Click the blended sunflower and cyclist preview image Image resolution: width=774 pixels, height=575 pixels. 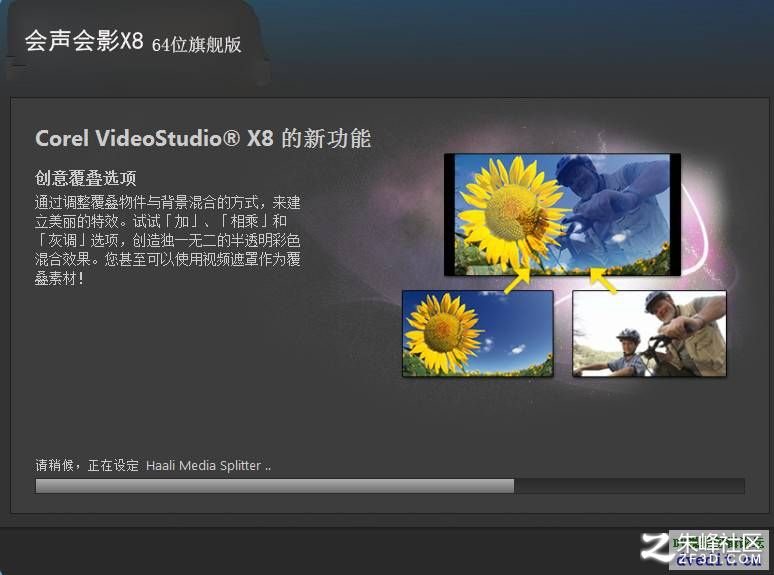click(x=562, y=215)
